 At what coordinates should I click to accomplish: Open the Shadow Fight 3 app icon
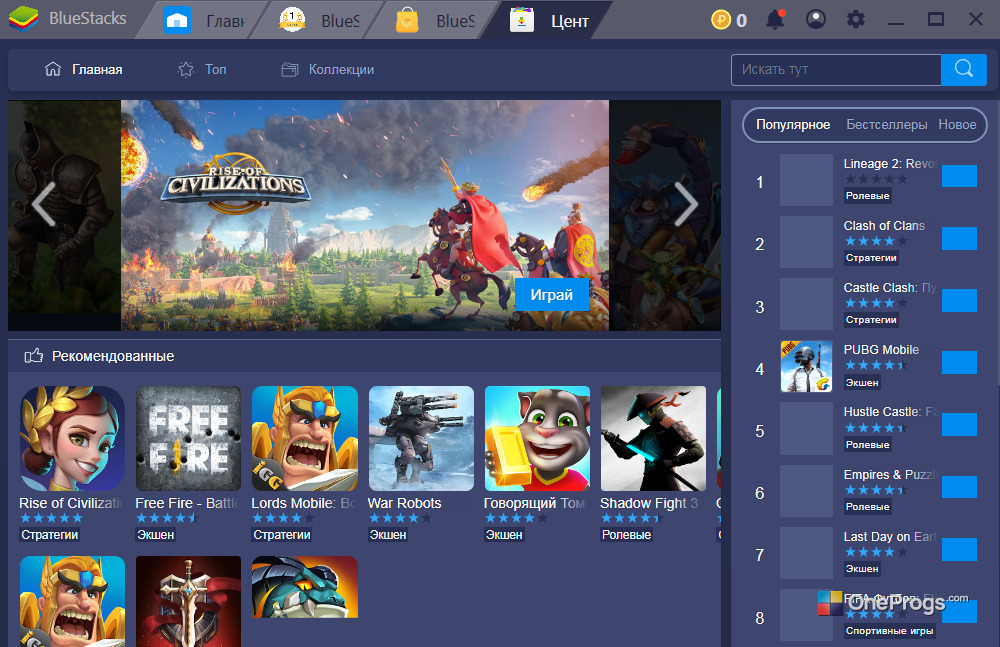click(653, 438)
